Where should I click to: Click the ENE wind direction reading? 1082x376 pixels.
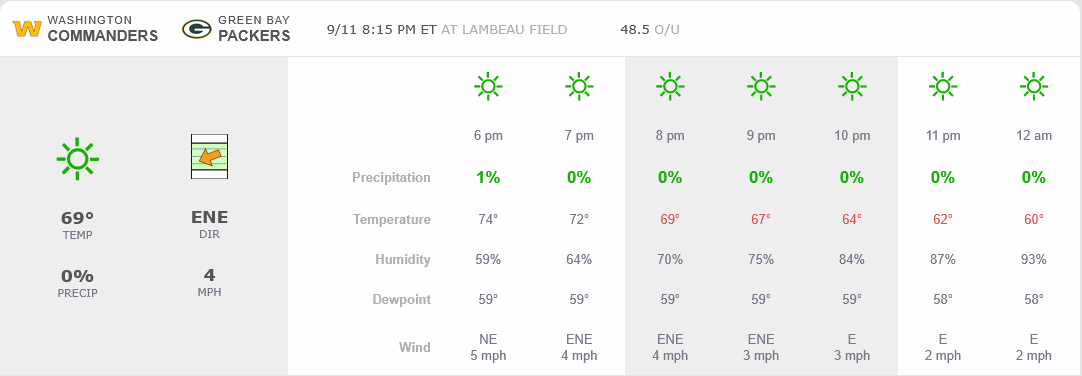pos(209,217)
